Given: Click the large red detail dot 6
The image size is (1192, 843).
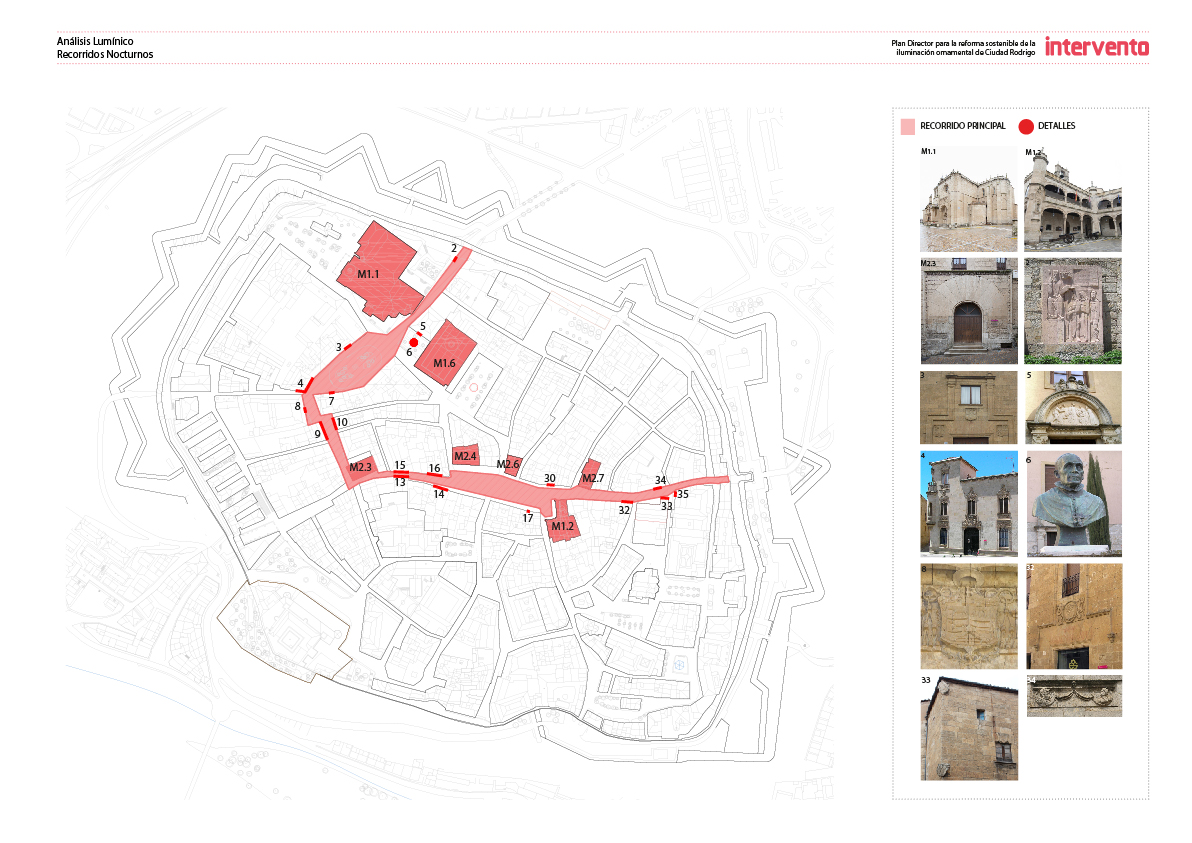Looking at the screenshot, I should (x=413, y=342).
